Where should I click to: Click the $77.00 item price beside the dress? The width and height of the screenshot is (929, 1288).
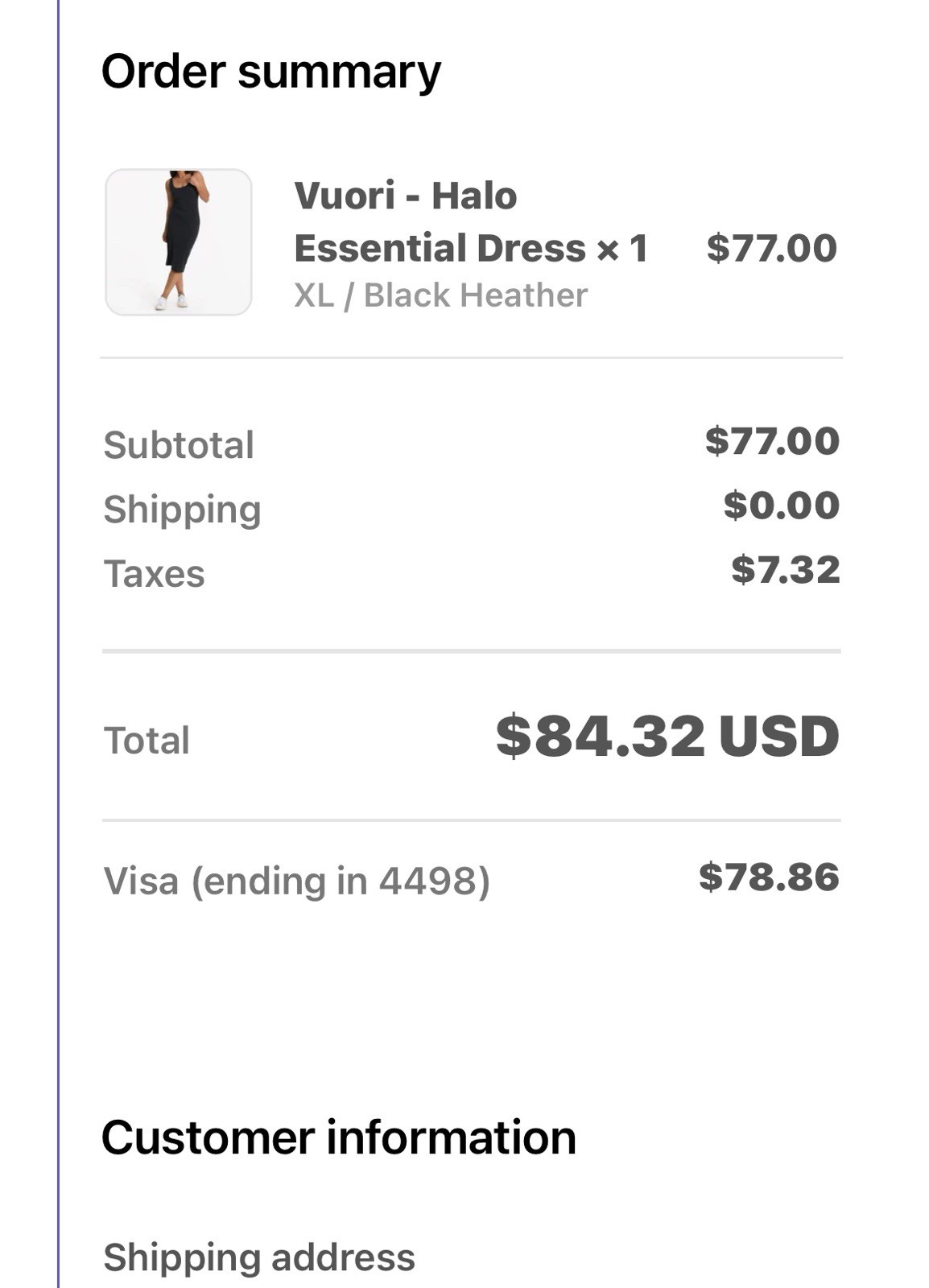(x=771, y=248)
